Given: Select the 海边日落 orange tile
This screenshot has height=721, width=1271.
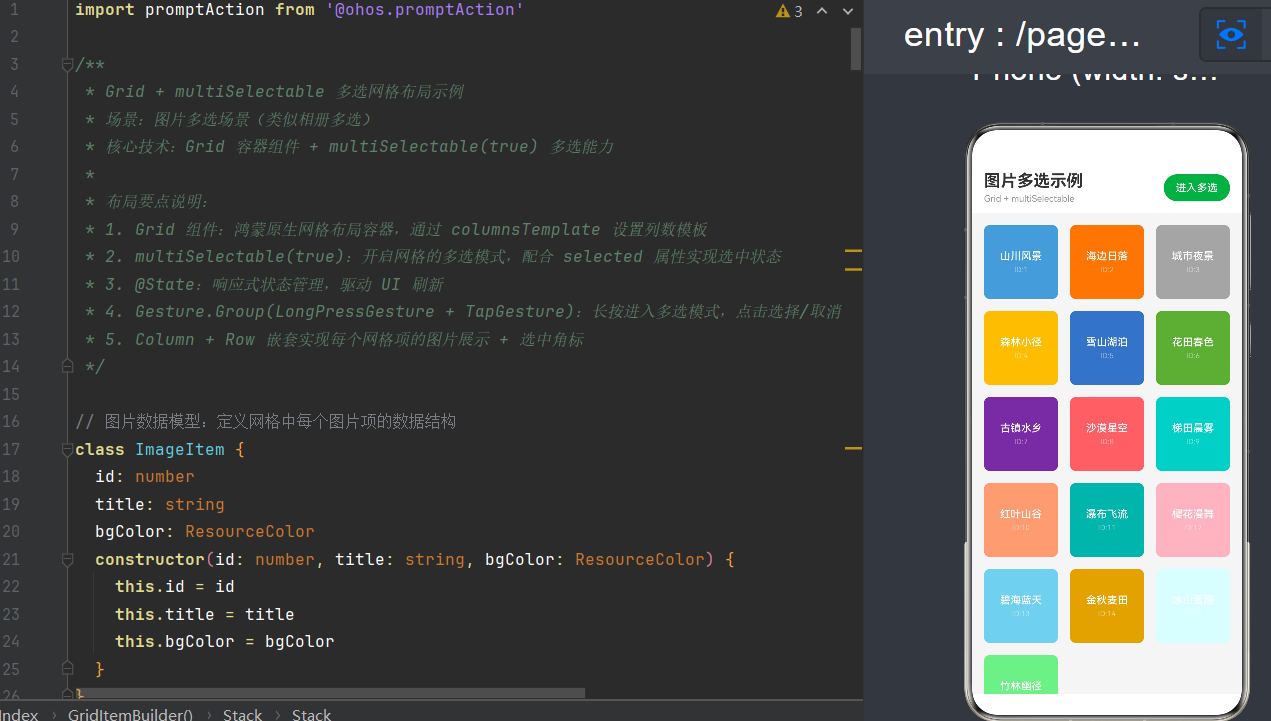Looking at the screenshot, I should (x=1107, y=262).
